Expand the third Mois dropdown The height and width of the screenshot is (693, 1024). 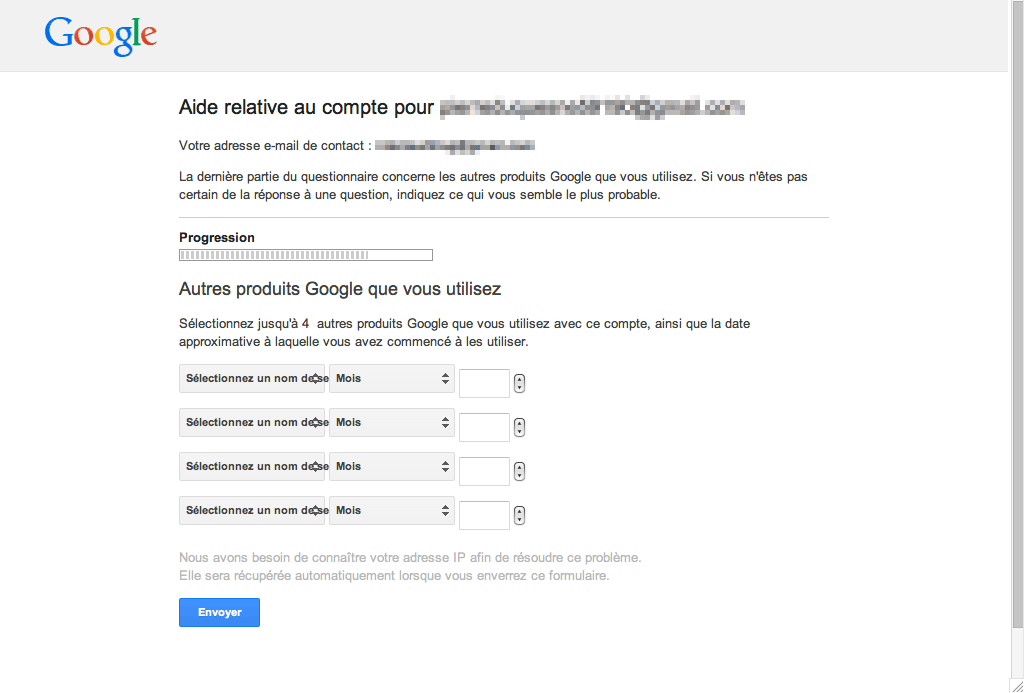(392, 466)
